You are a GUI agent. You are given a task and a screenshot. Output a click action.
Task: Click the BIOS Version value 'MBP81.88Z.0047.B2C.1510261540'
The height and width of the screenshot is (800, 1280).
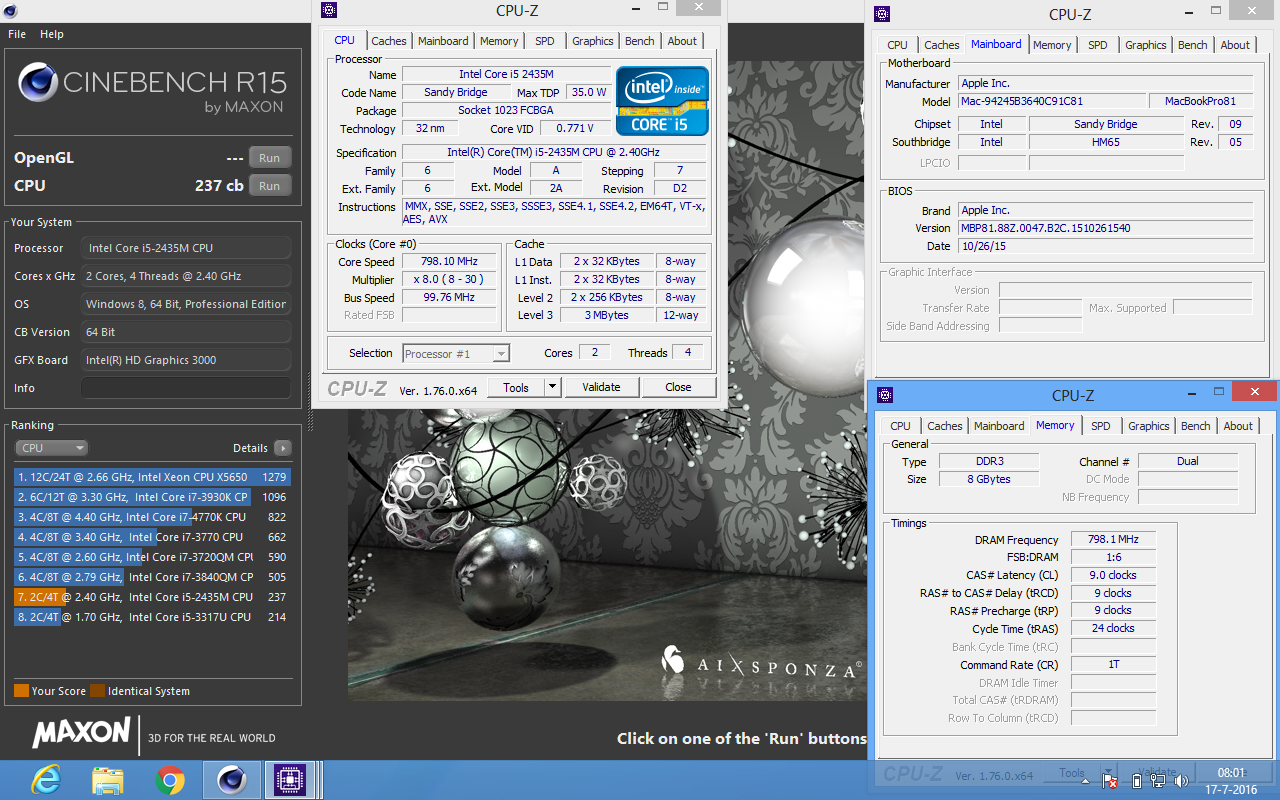1105,228
